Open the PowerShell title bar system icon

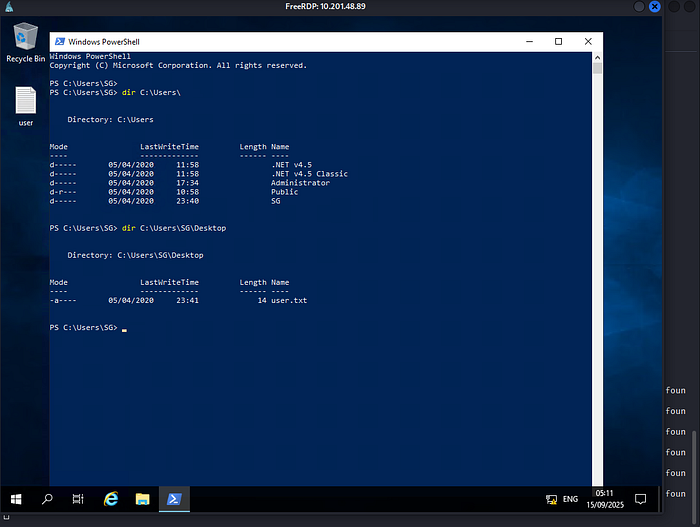(x=59, y=42)
